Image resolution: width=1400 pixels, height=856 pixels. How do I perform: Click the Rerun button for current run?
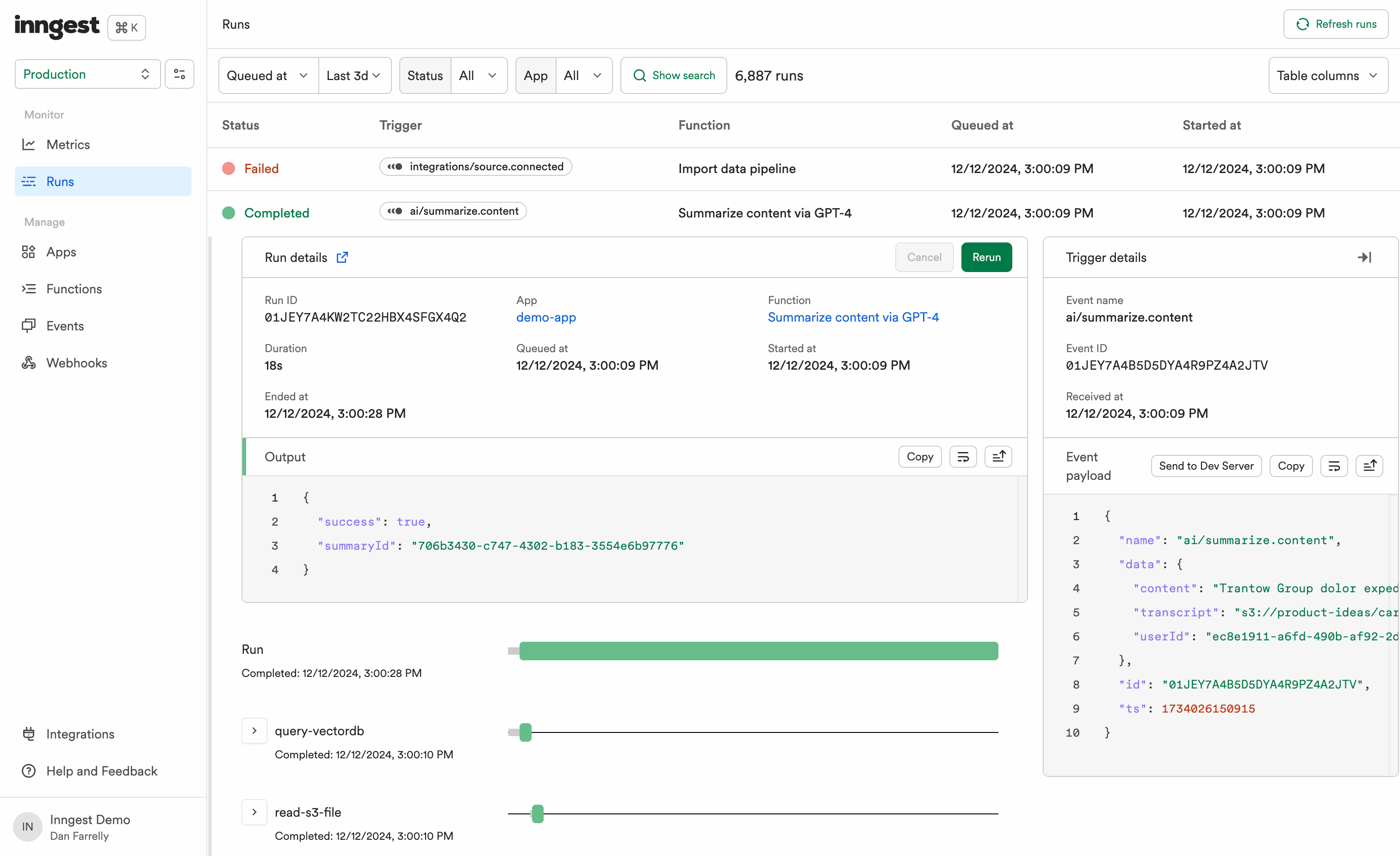986,257
